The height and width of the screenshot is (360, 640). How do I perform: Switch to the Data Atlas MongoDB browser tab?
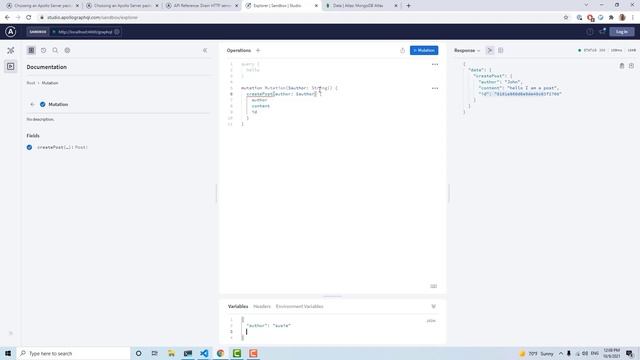[362, 6]
